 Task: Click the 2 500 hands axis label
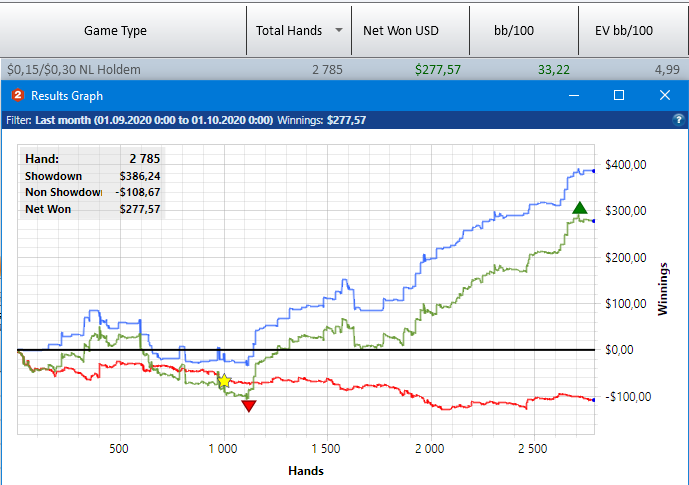coord(533,449)
